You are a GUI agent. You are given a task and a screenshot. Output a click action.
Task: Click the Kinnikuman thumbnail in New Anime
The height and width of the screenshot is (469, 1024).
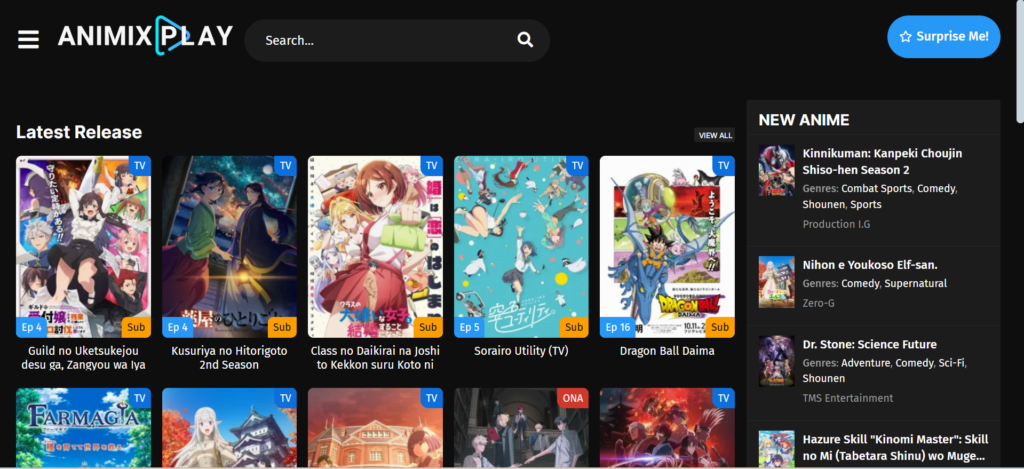pyautogui.click(x=776, y=170)
